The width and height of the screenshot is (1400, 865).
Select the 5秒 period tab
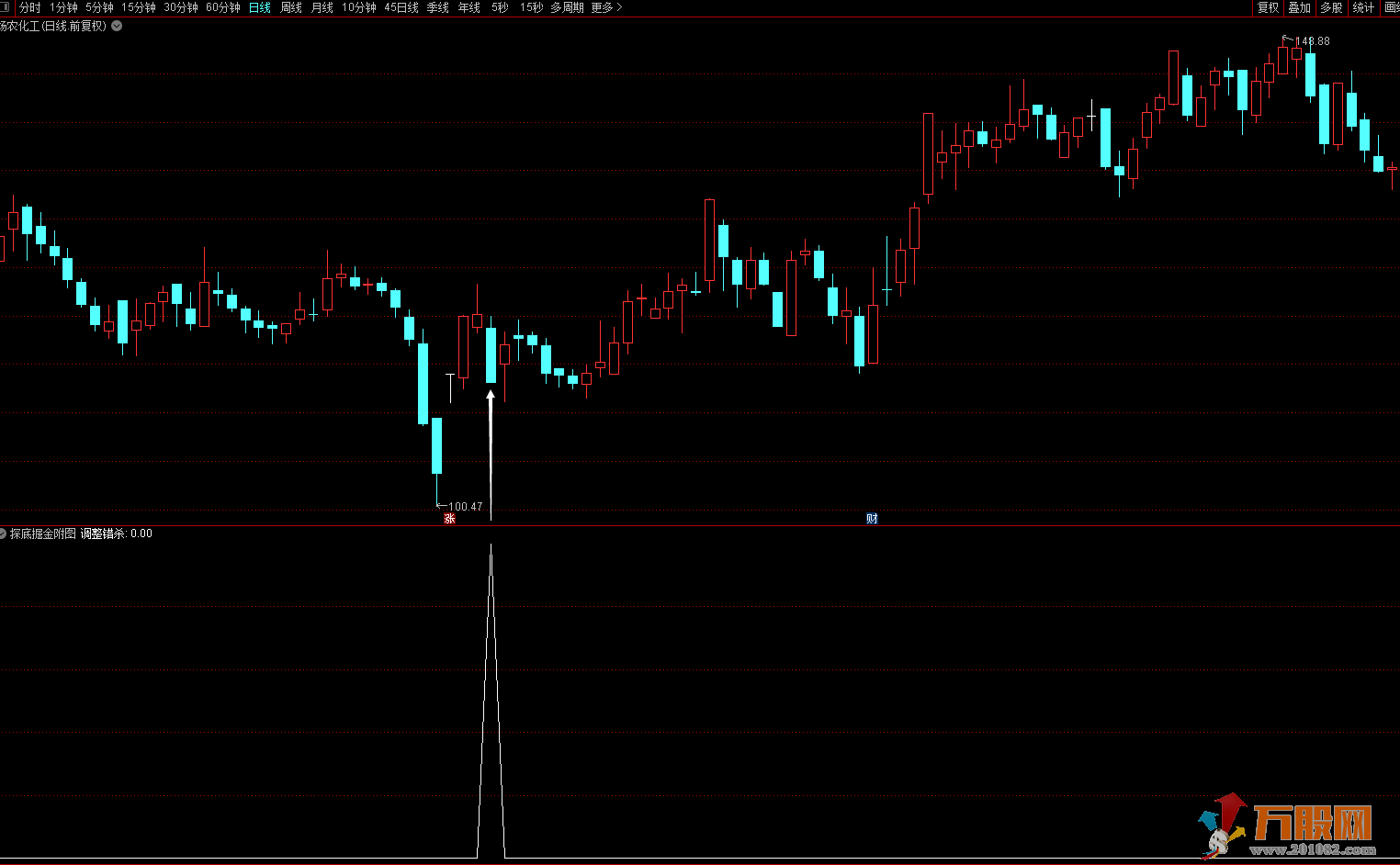tap(500, 7)
